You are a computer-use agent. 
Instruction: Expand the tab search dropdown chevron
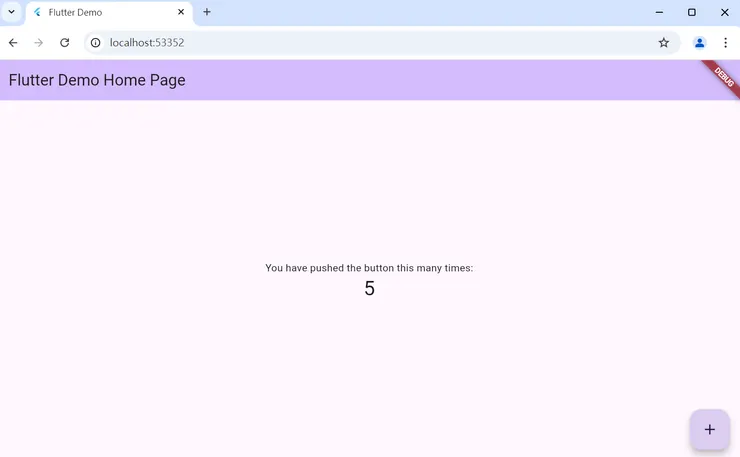coord(11,12)
